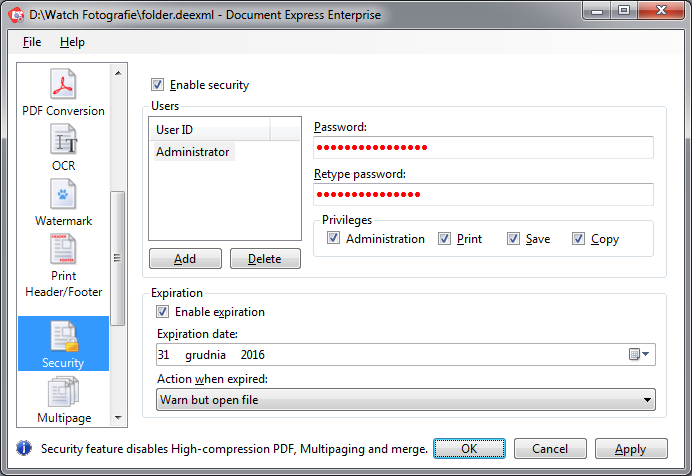Click the sidebar scroll down arrow
The height and width of the screenshot is (476, 692).
[x=118, y=418]
